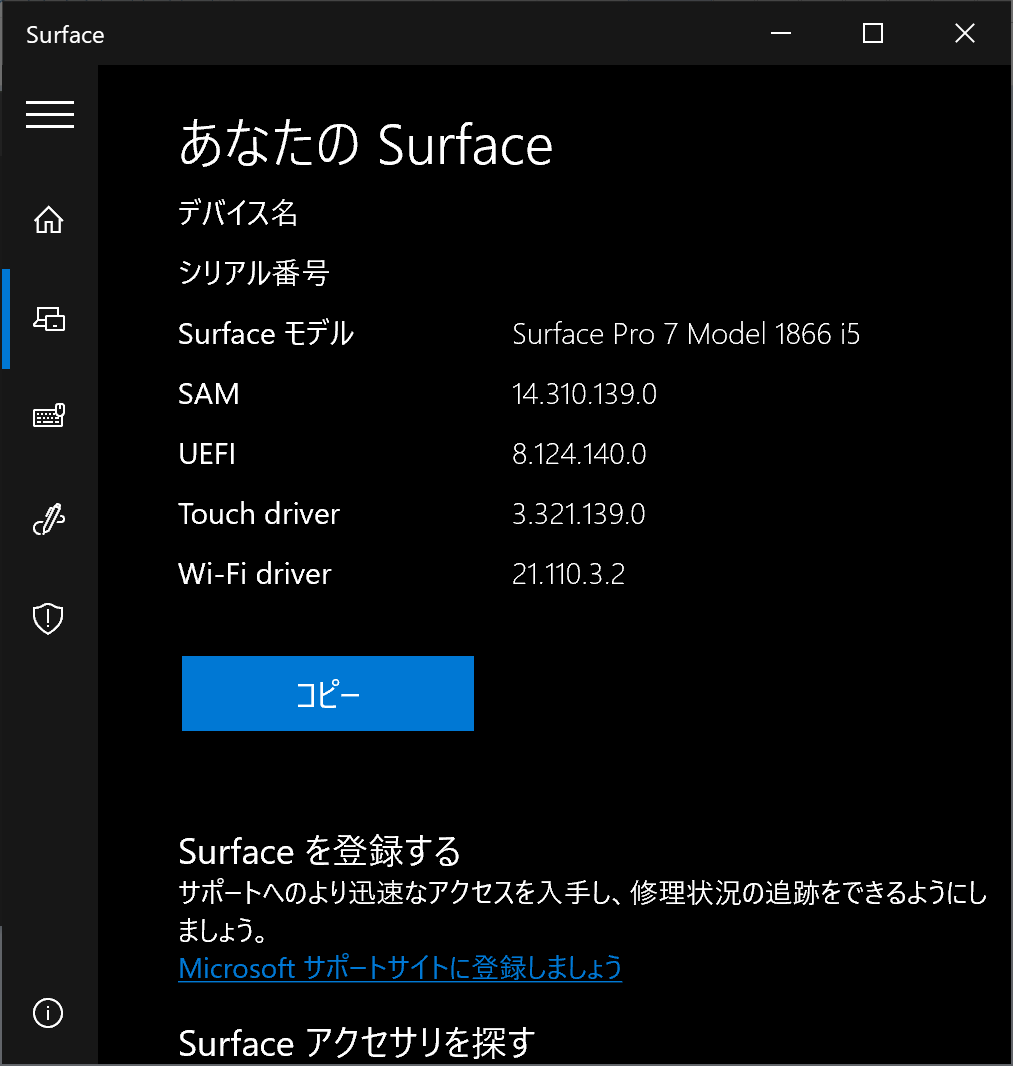Viewport: 1013px width, 1066px height.
Task: Click the あなたの Surface page heading
Action: pos(366,143)
